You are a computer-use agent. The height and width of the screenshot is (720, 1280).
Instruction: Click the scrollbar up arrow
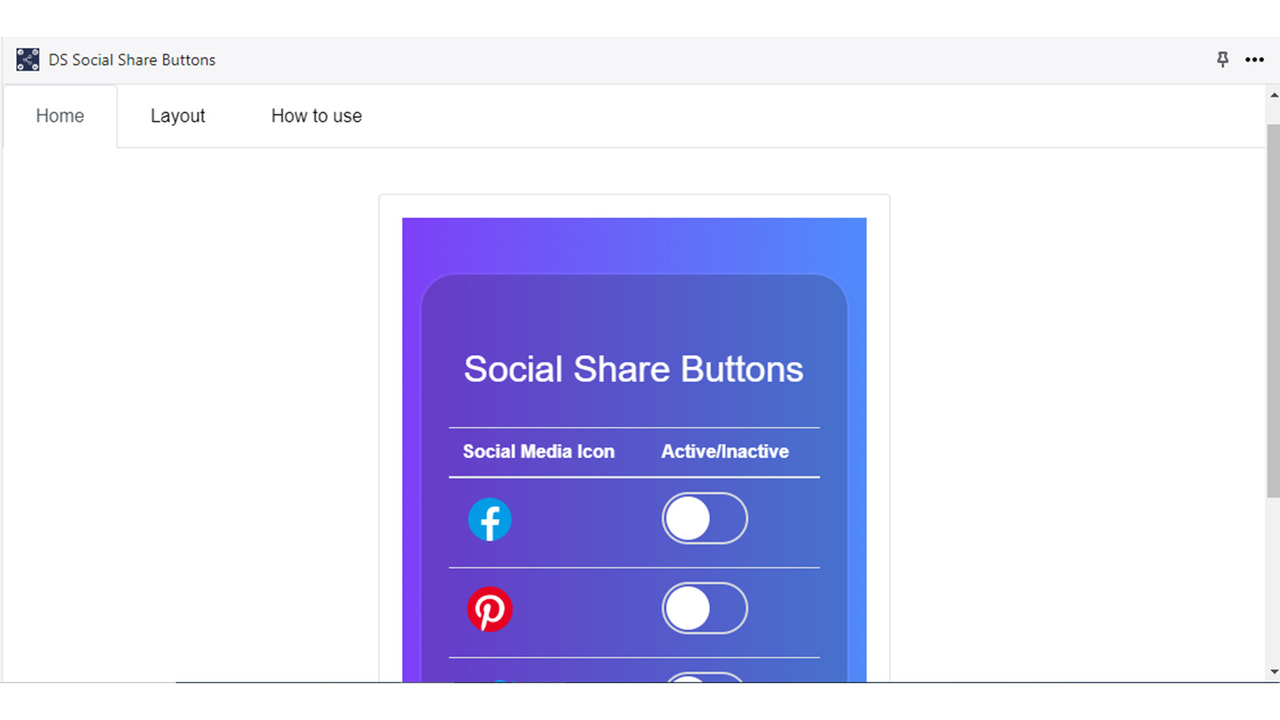(x=1272, y=93)
